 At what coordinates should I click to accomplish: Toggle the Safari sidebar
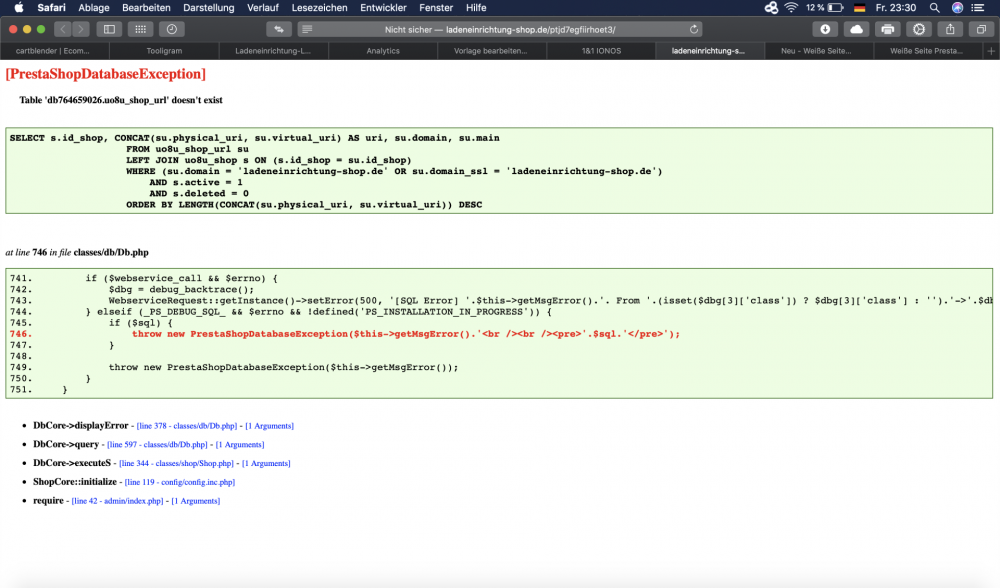pyautogui.click(x=109, y=29)
